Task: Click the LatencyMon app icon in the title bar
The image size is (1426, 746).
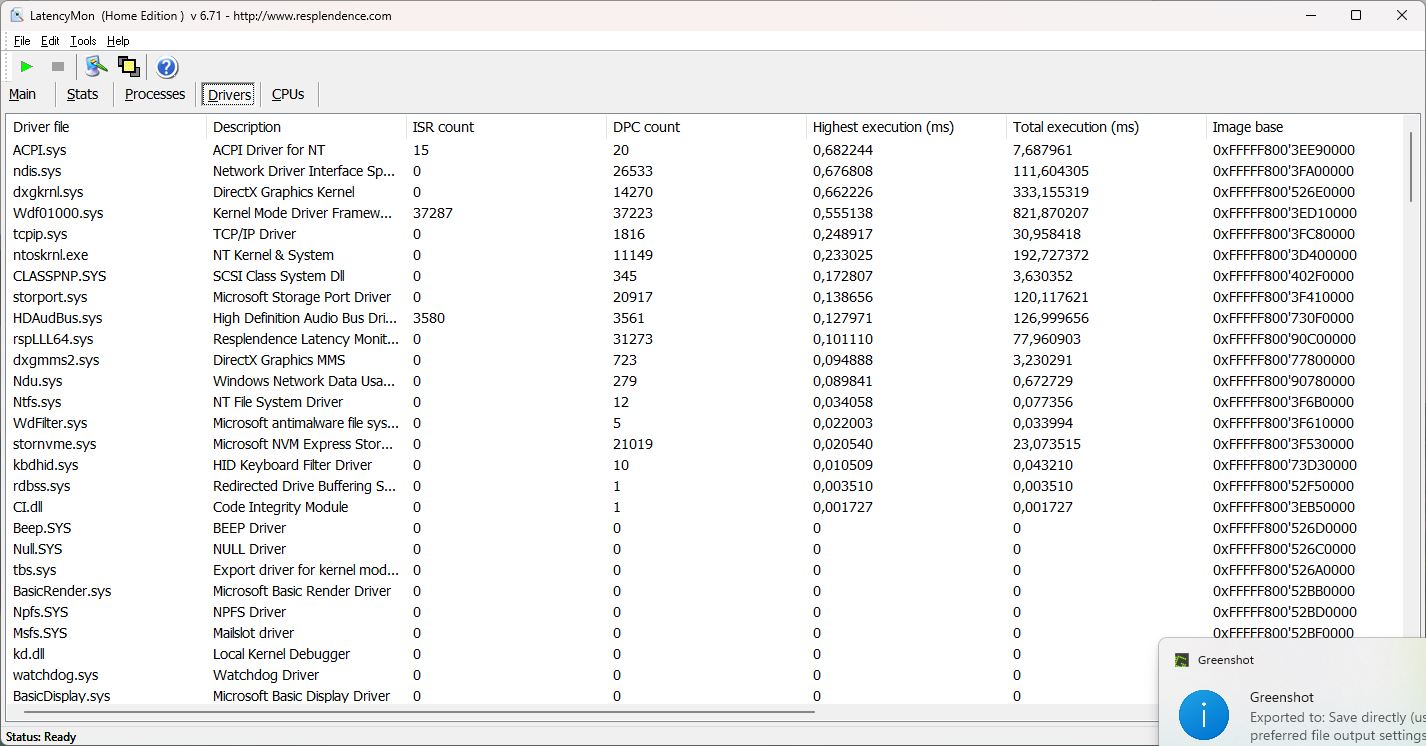Action: pos(17,15)
